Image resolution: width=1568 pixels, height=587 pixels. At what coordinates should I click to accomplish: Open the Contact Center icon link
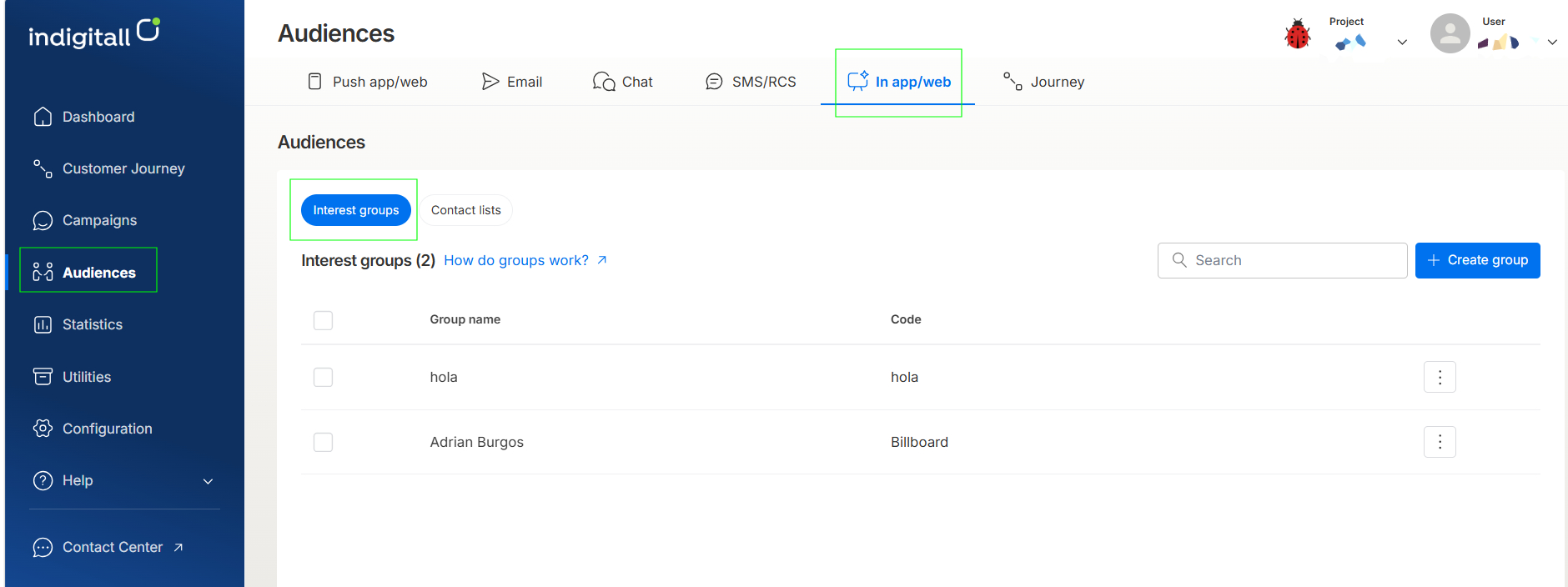[x=43, y=547]
